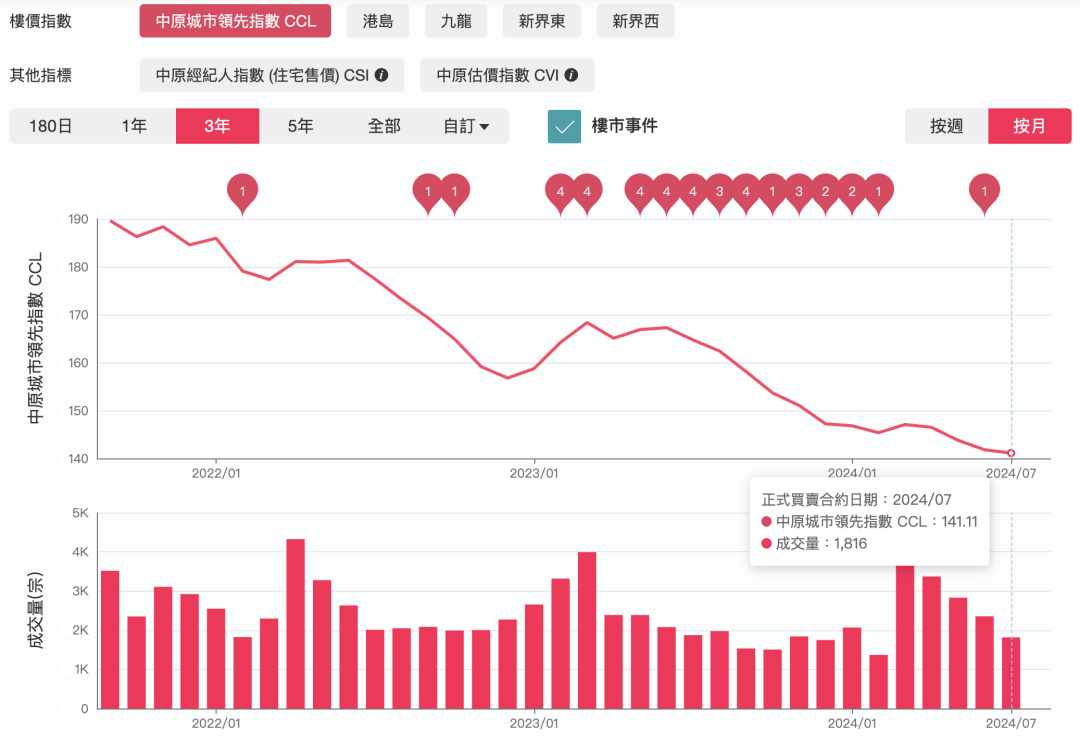
Task: Switch to the 港島 index tab
Action: (x=377, y=21)
